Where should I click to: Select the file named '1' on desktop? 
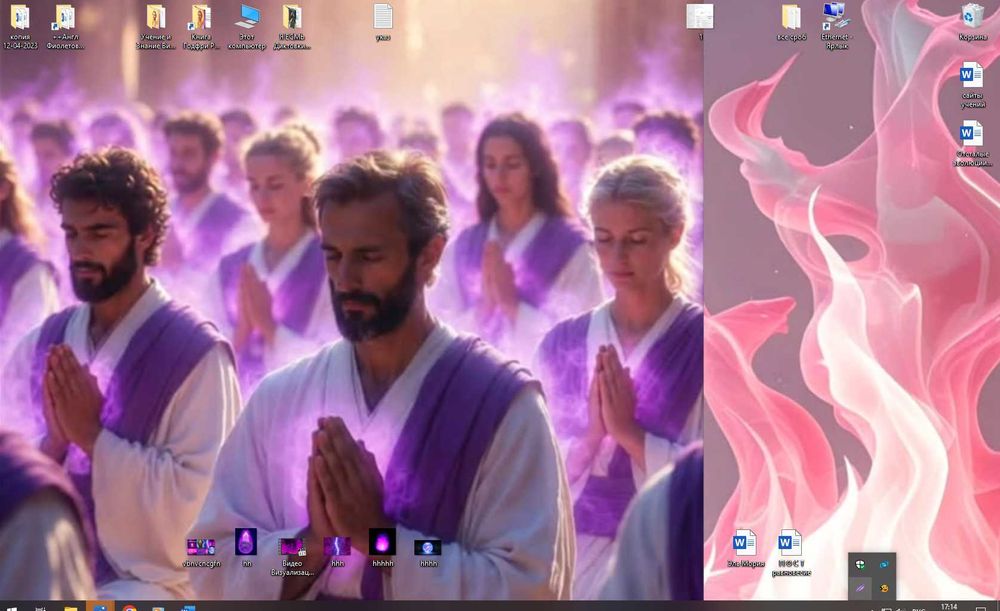[x=700, y=17]
